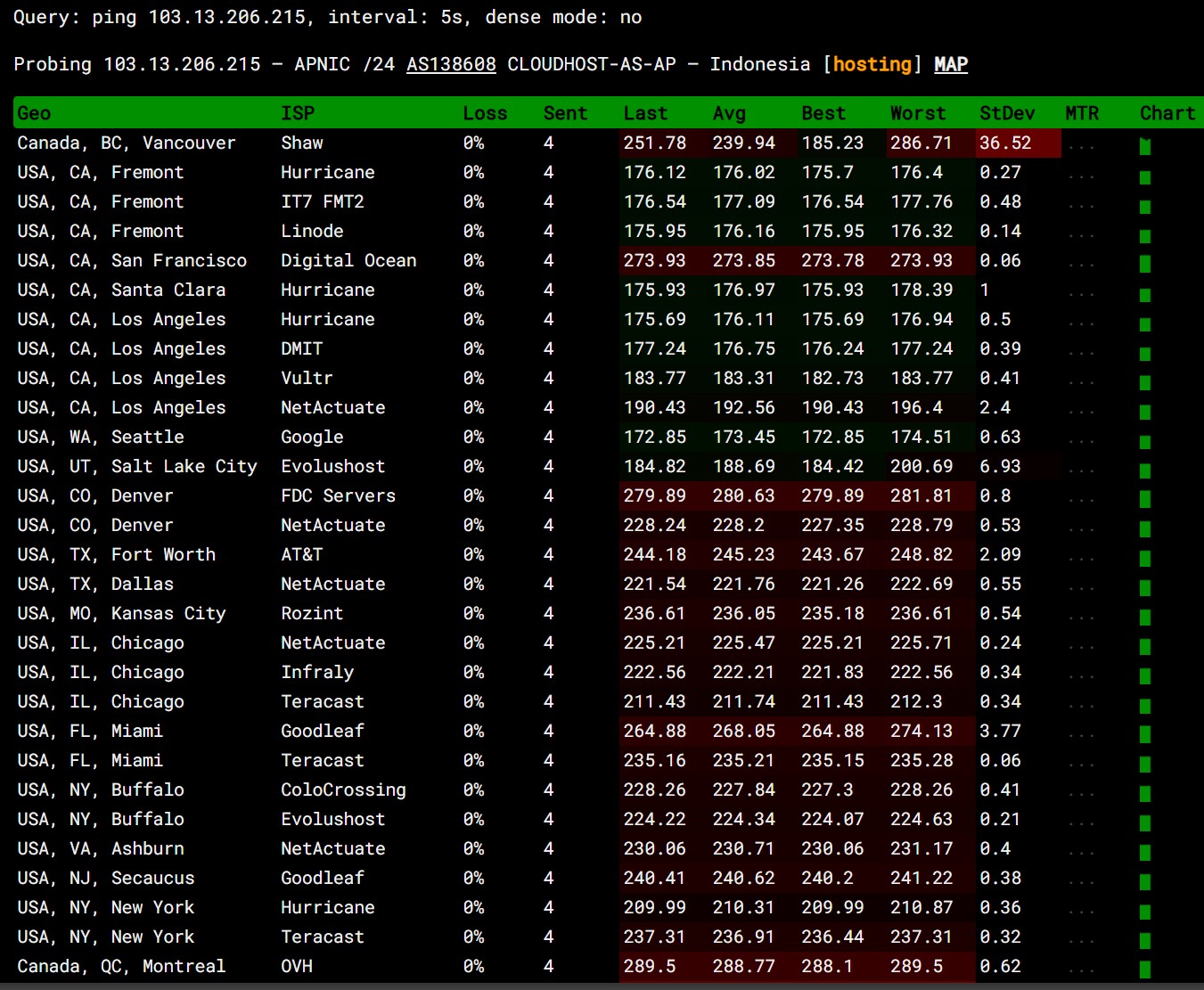The height and width of the screenshot is (990, 1204).
Task: Click the chart bar for Santa Clara Hurricane
Action: [1145, 294]
